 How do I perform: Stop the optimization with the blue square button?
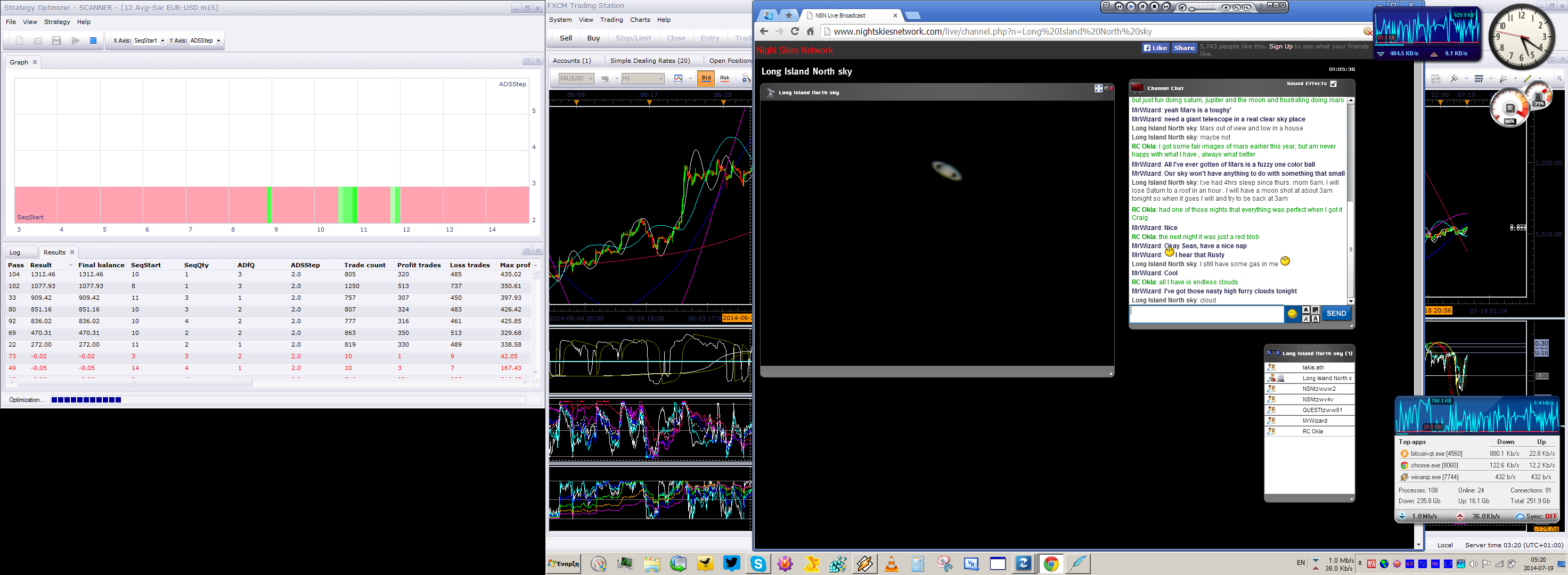[x=93, y=41]
